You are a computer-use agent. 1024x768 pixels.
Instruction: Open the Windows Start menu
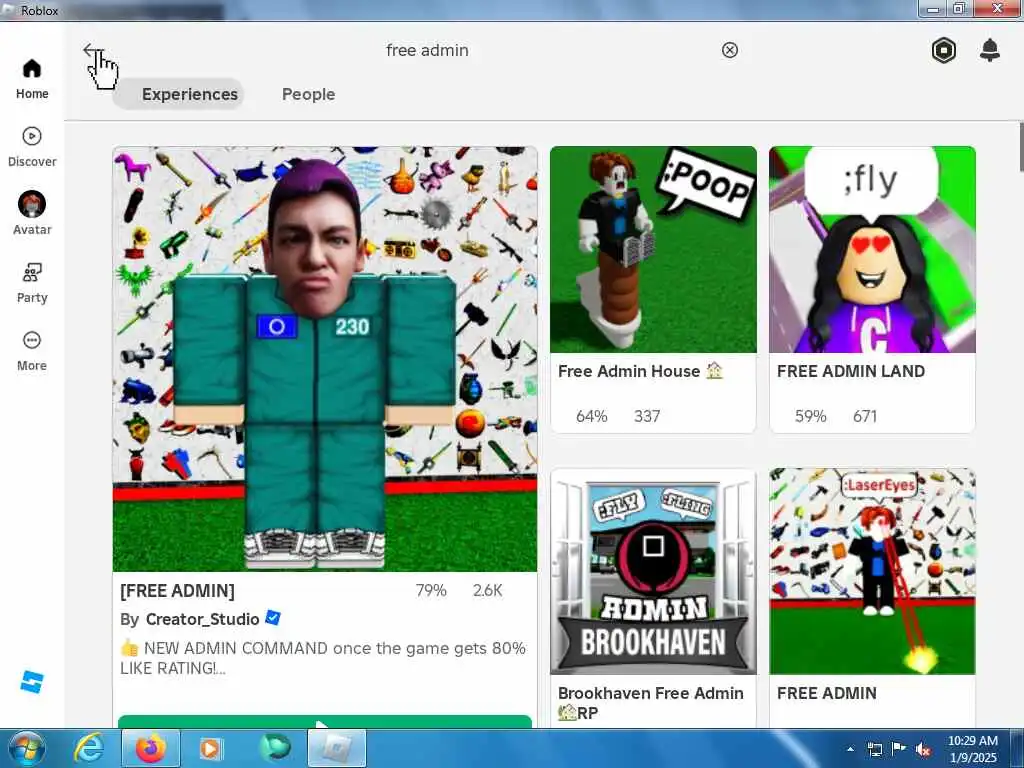[25, 748]
